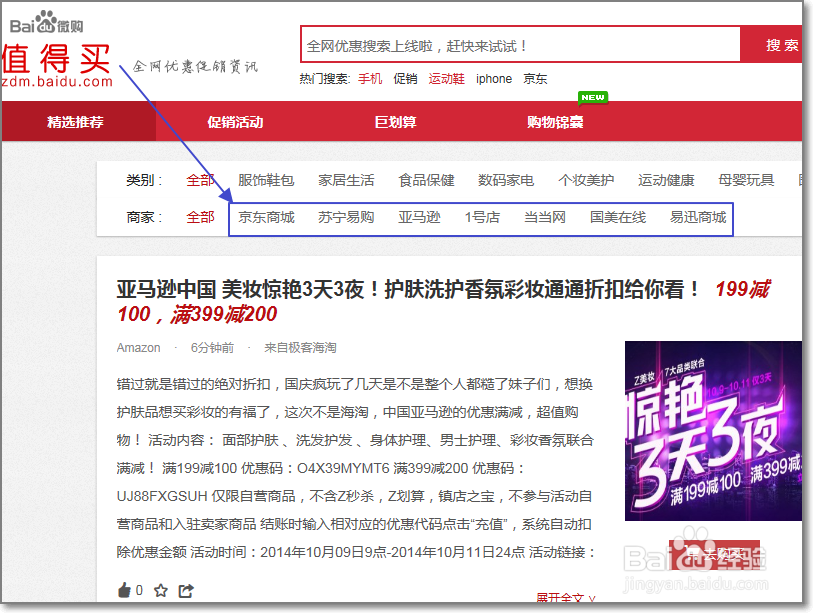Favorite the article with the star icon
Viewport: 813px width, 613px height.
click(161, 590)
